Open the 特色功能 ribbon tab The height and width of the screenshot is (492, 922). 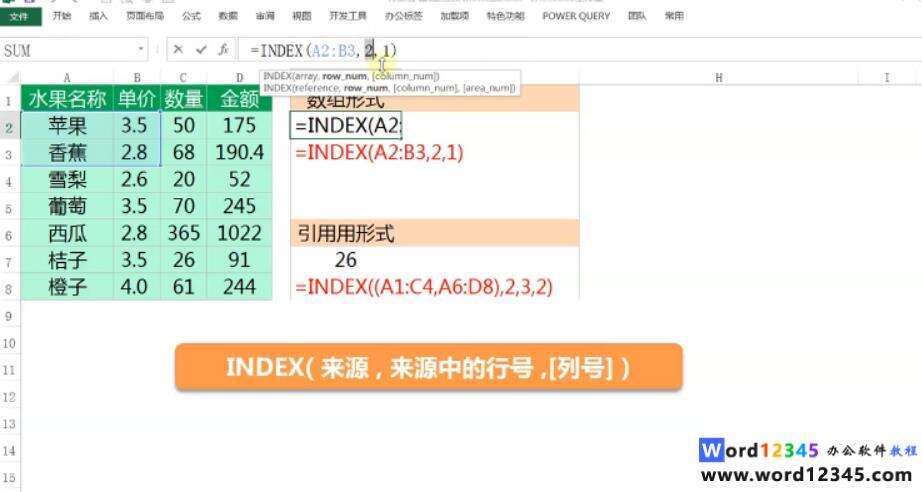(505, 16)
